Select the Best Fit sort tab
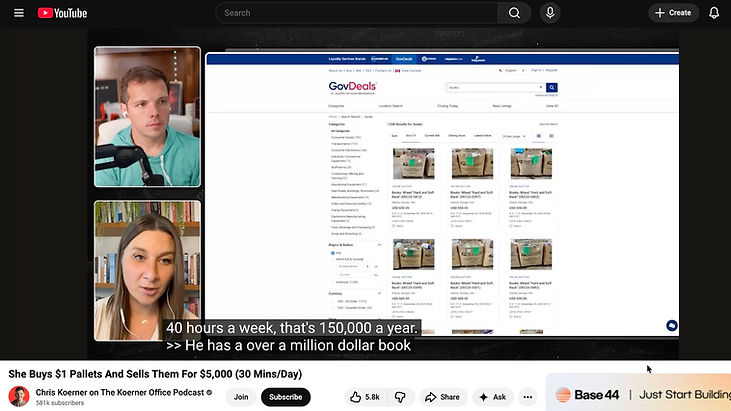The image size is (731, 411). [411, 136]
